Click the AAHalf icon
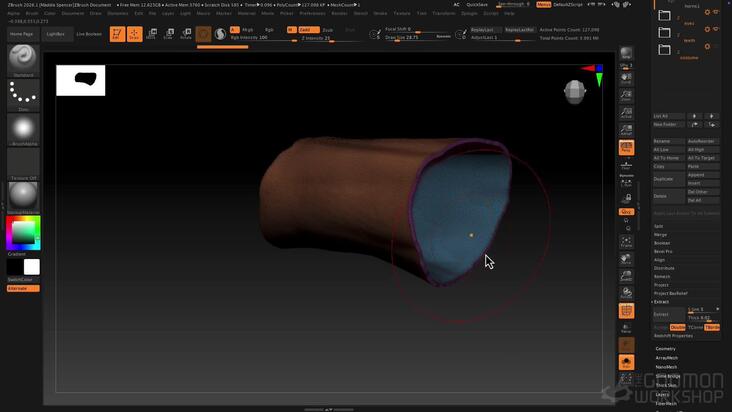Viewport: 732px width, 412px height. 626,130
